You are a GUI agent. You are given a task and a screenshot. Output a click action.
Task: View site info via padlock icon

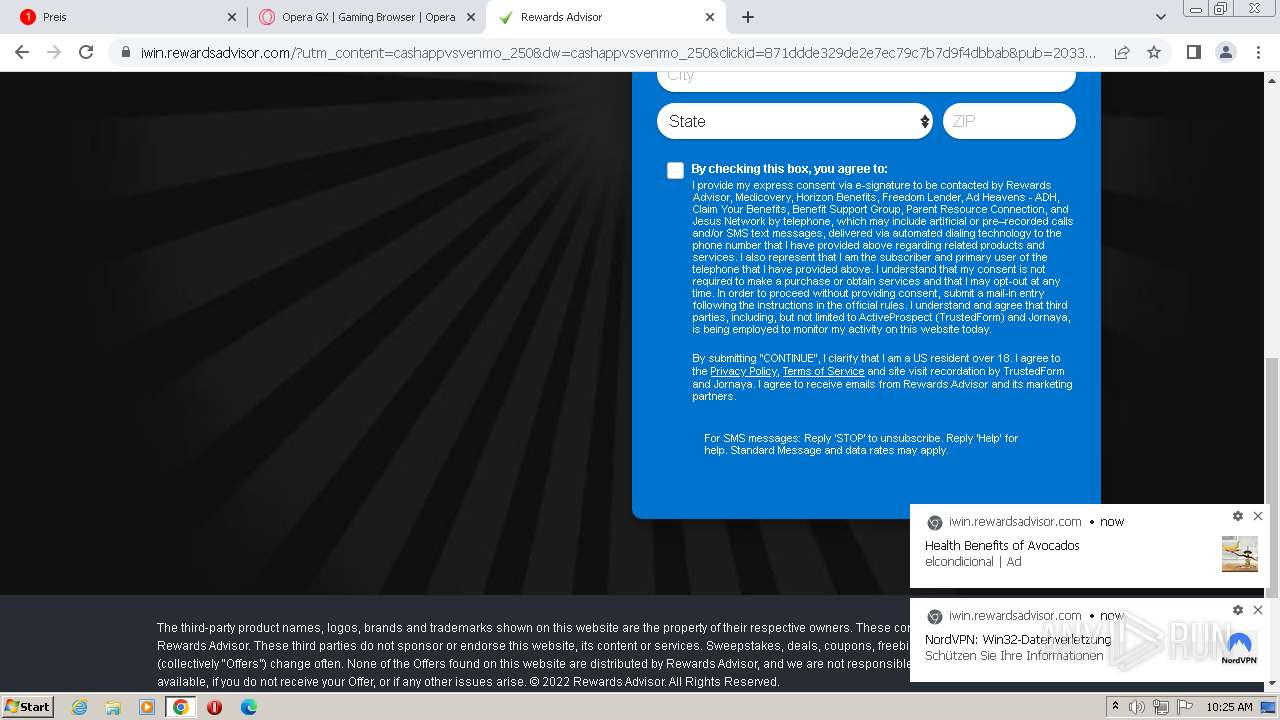[x=125, y=52]
